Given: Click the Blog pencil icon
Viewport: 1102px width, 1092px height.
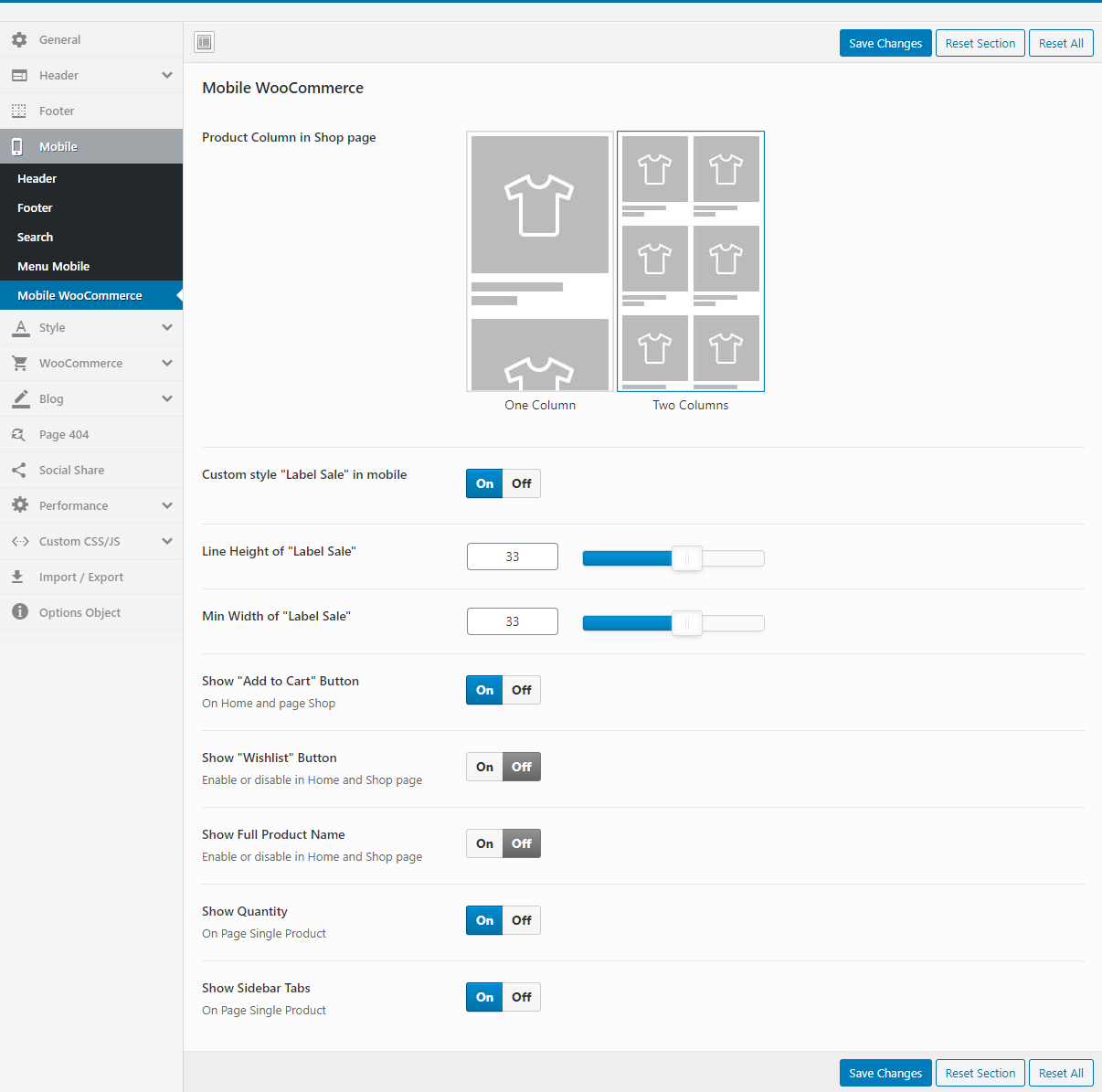Looking at the screenshot, I should 20,398.
